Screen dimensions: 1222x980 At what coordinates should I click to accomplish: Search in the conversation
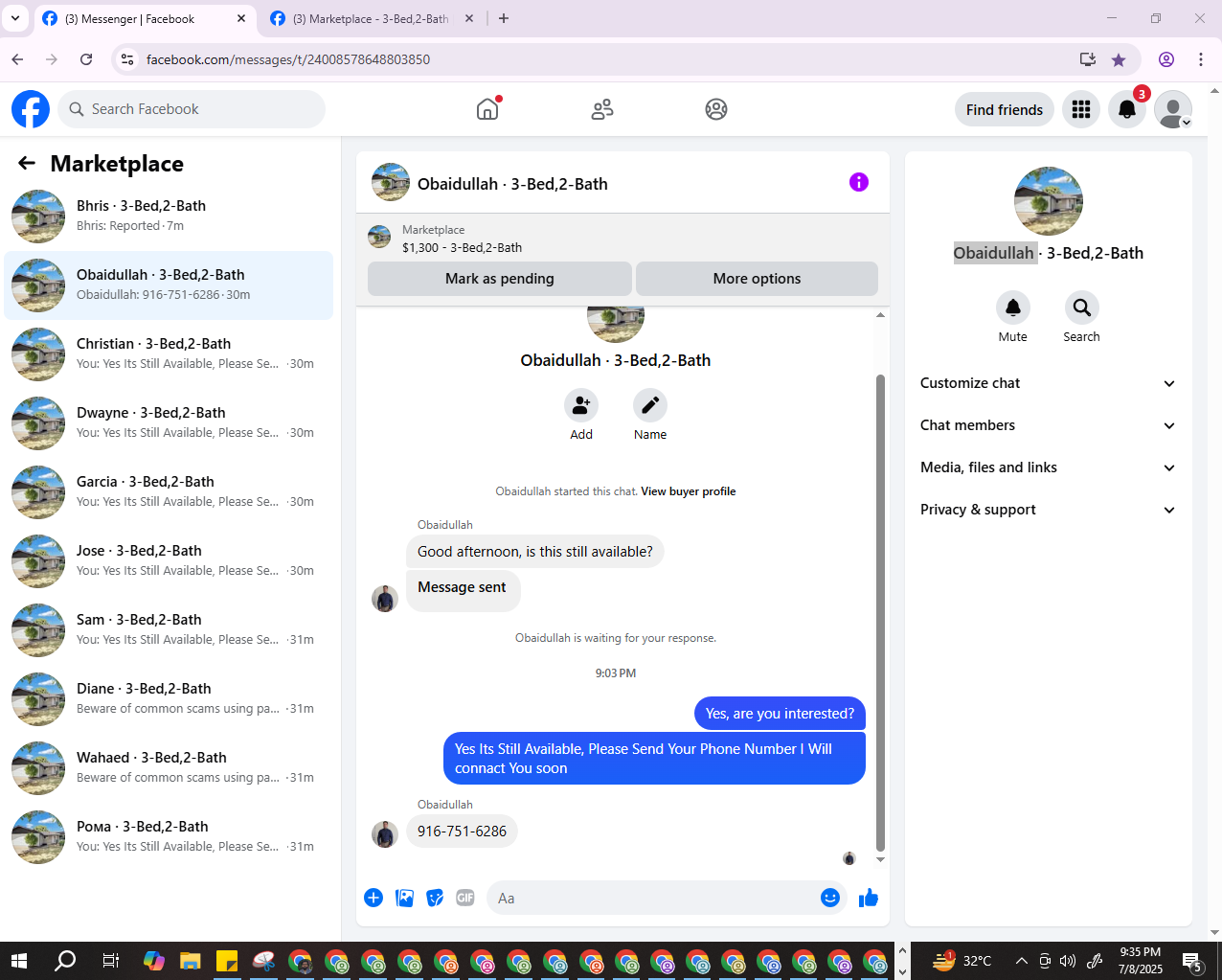pyautogui.click(x=1082, y=308)
